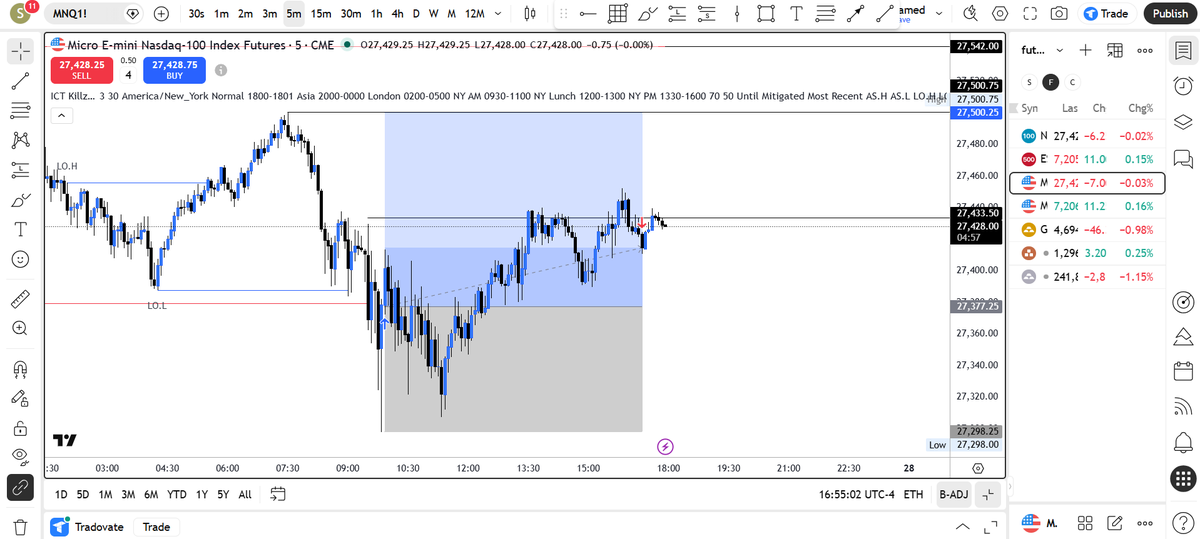The image size is (1200, 539).
Task: Toggle B-ADJ back adjustment setting
Action: click(x=953, y=494)
